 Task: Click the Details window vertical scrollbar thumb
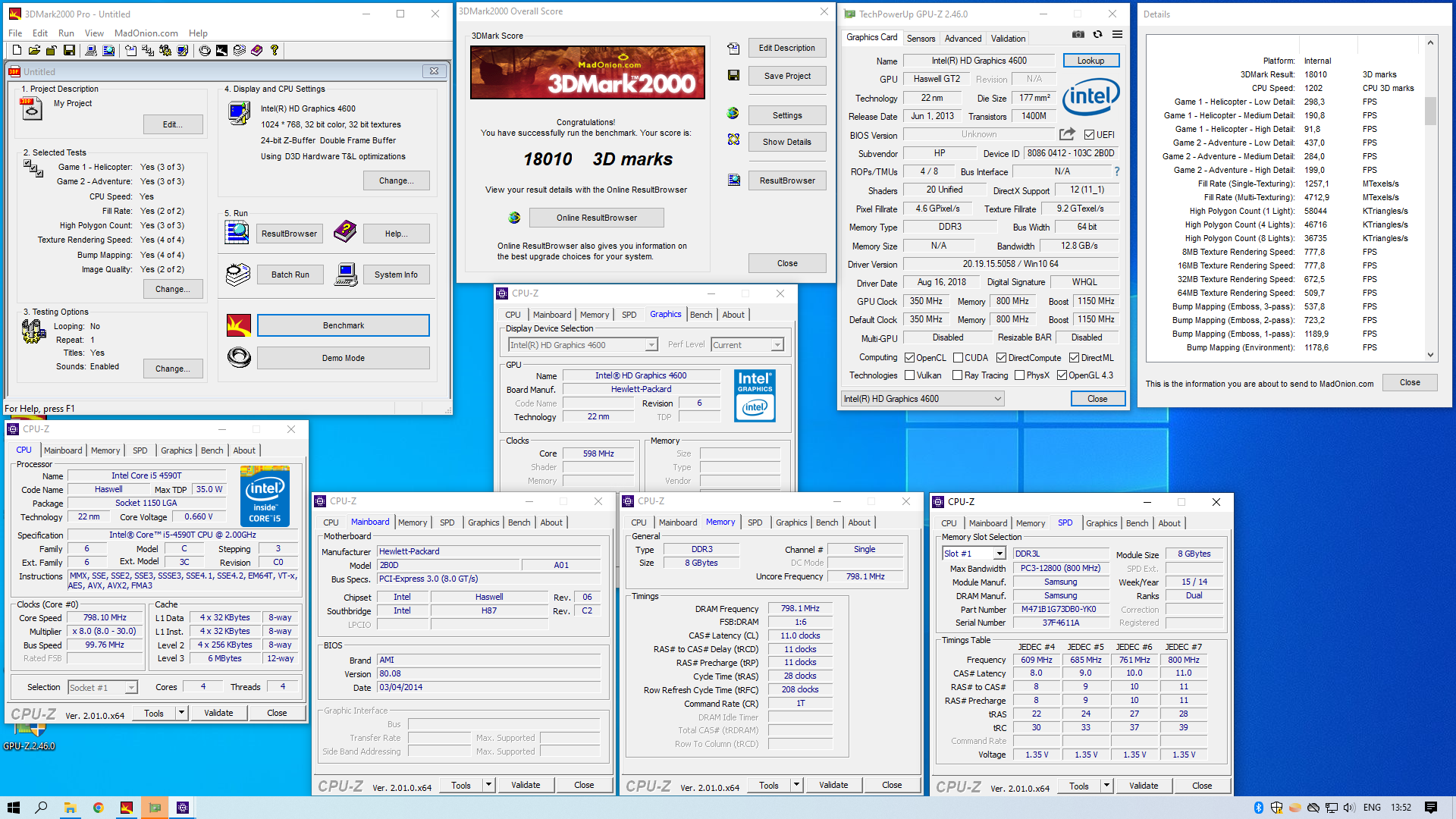click(1430, 111)
